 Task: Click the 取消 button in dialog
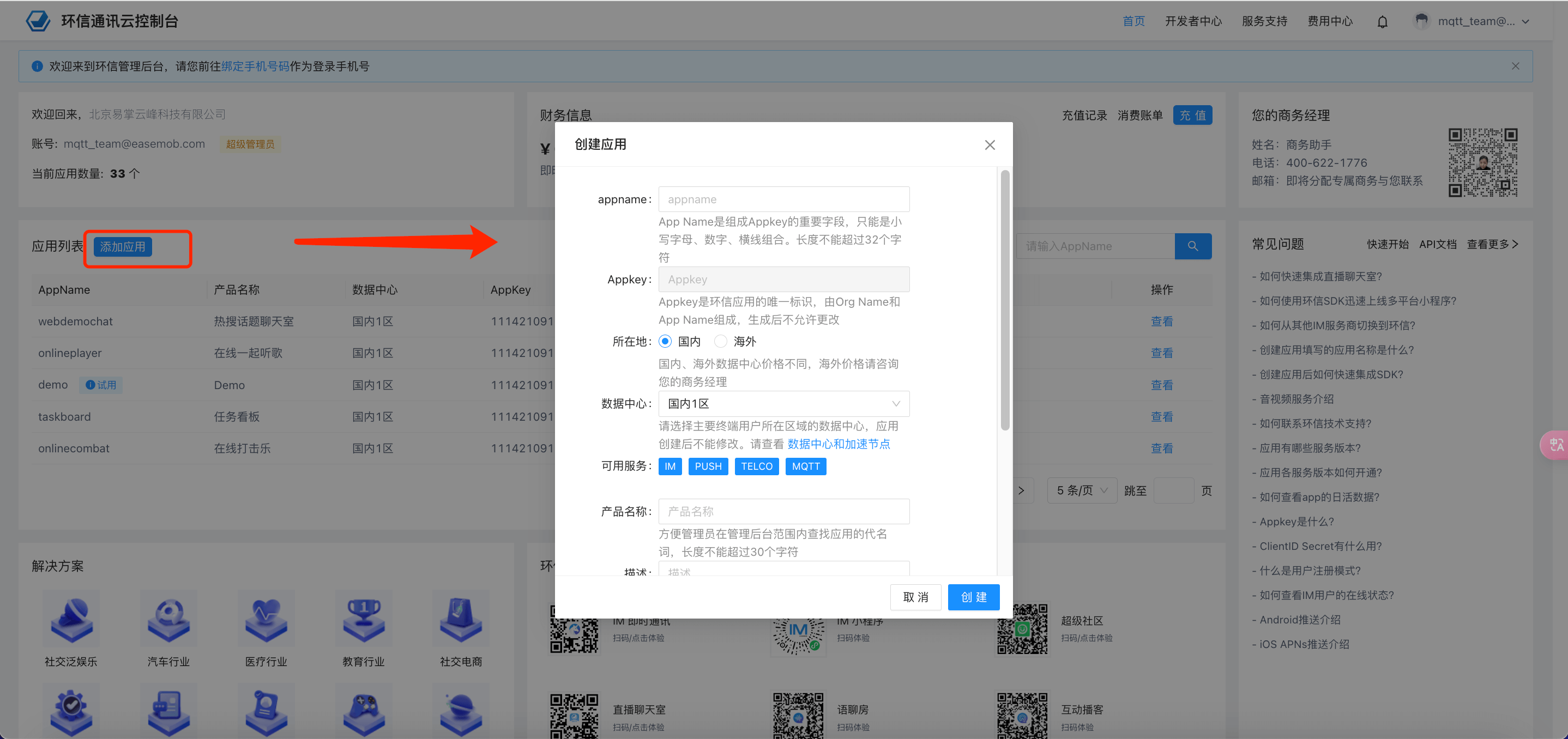click(x=915, y=597)
